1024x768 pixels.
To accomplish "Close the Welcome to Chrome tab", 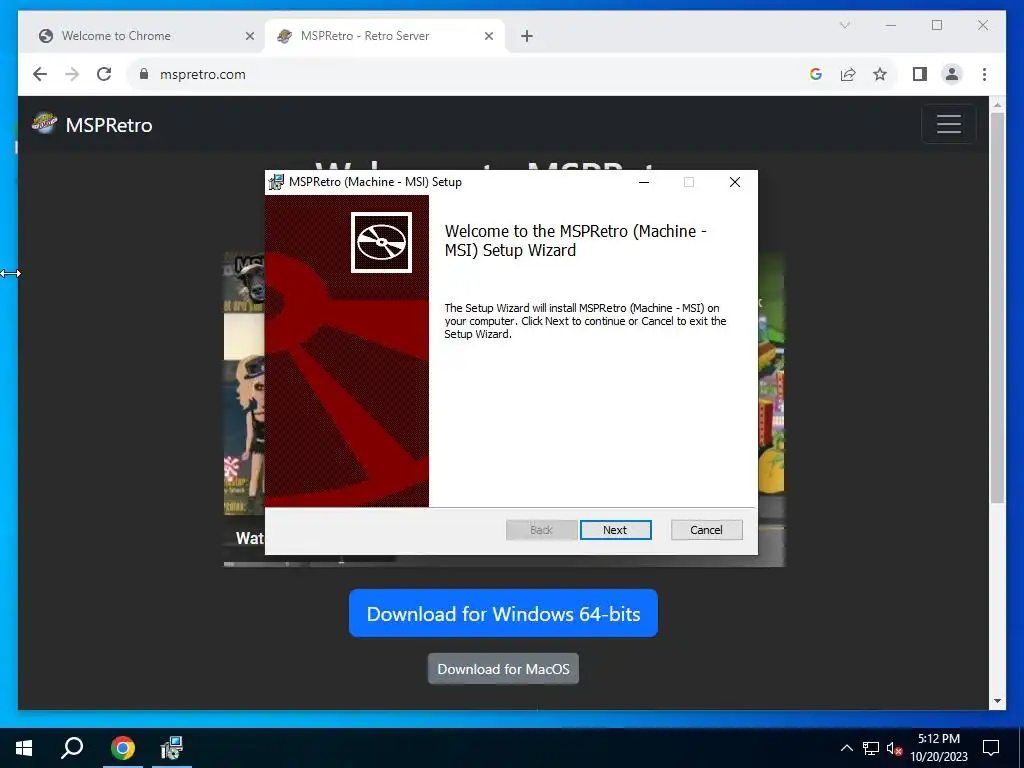I will [249, 36].
